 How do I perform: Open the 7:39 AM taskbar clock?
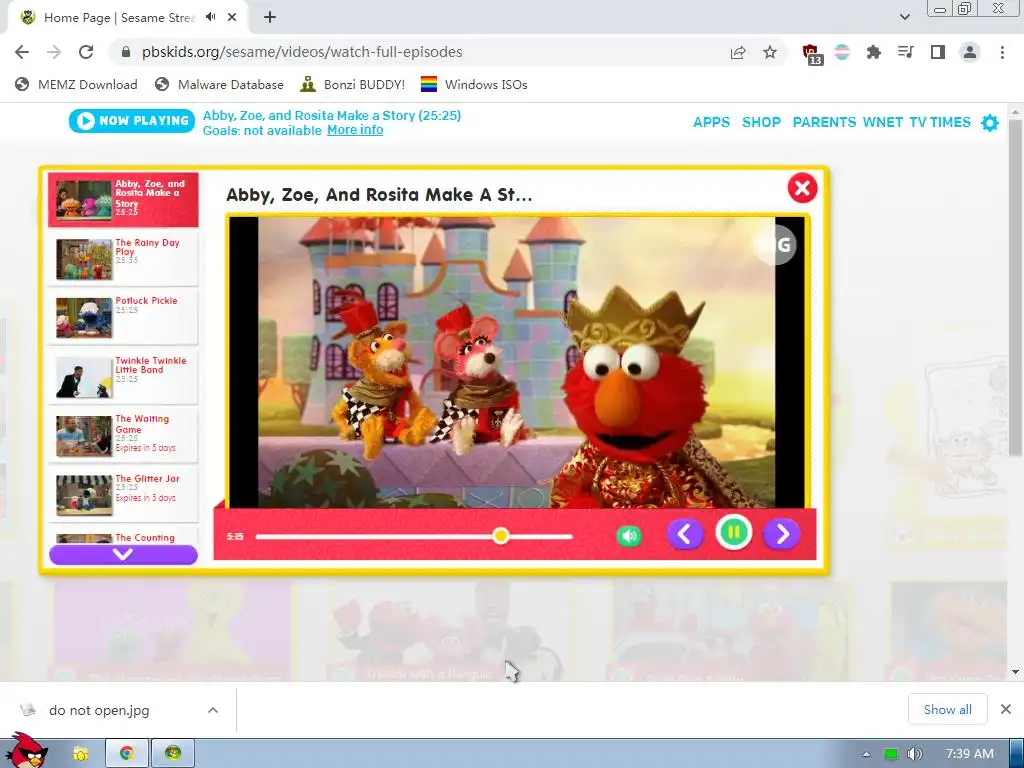[x=970, y=754]
